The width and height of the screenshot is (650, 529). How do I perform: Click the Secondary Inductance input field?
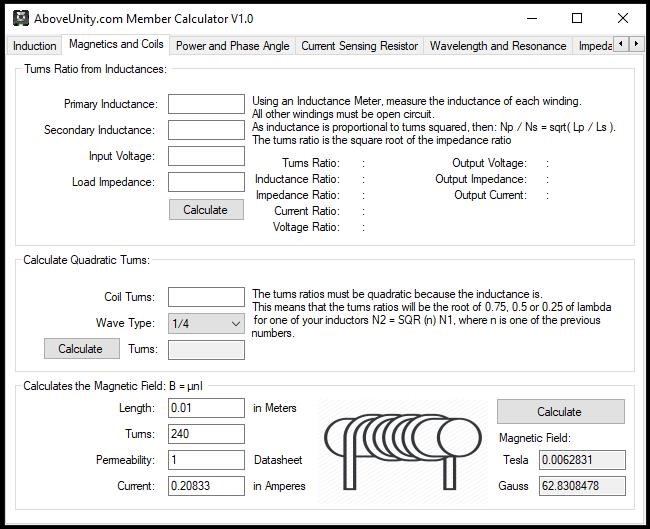tap(206, 130)
